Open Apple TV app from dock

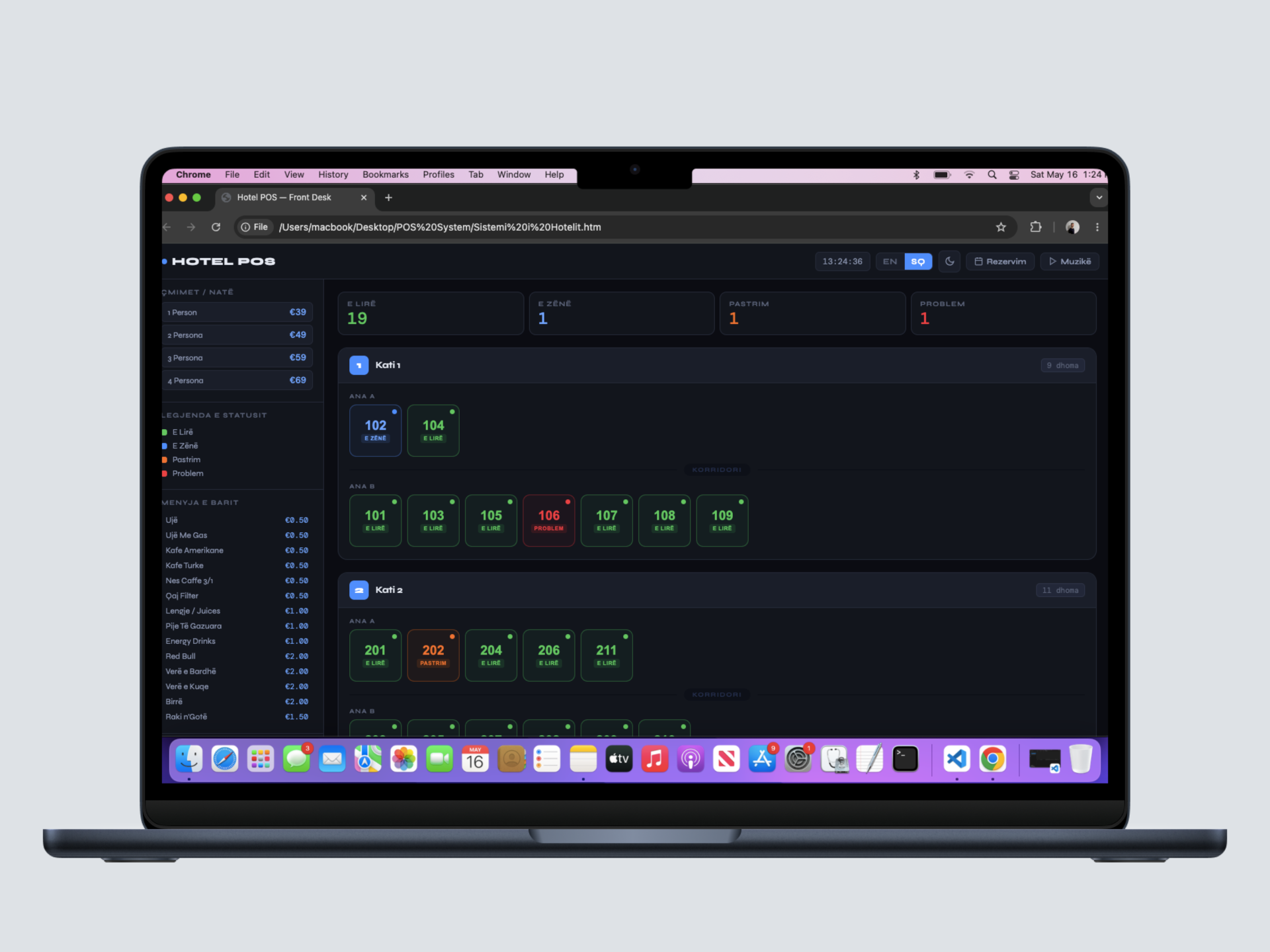tap(619, 759)
